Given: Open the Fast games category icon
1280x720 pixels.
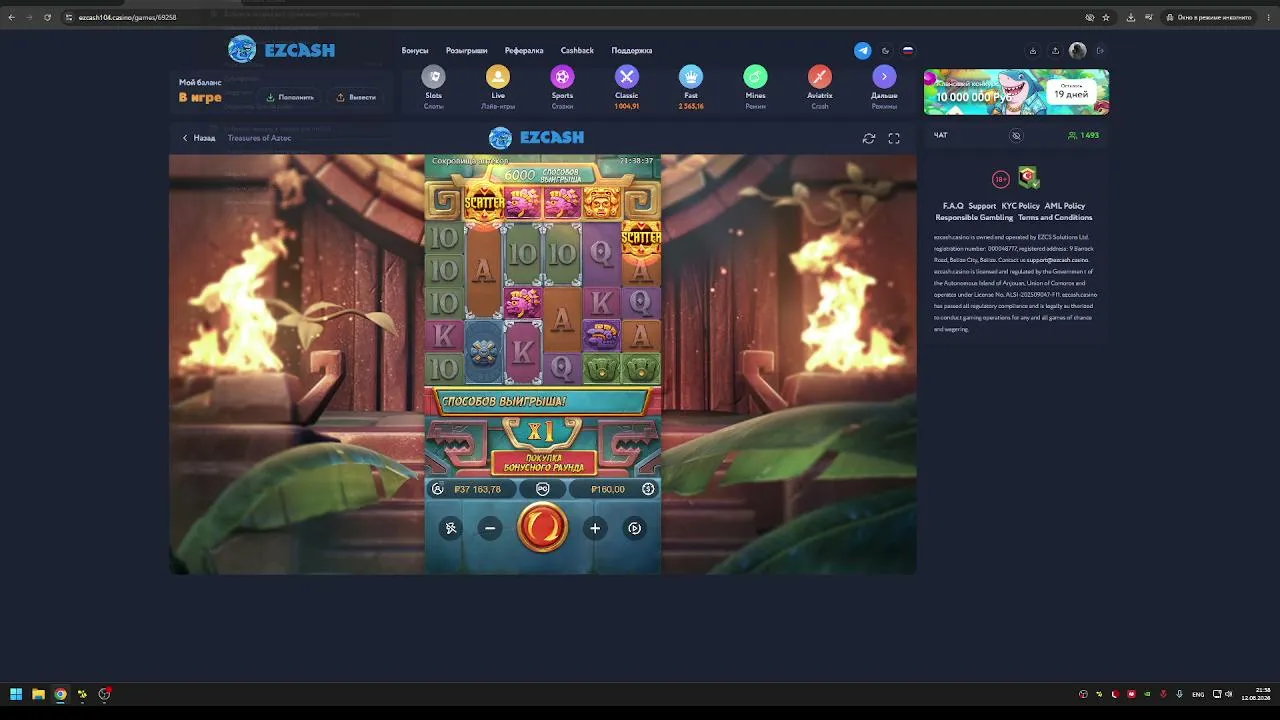Looking at the screenshot, I should pyautogui.click(x=691, y=78).
